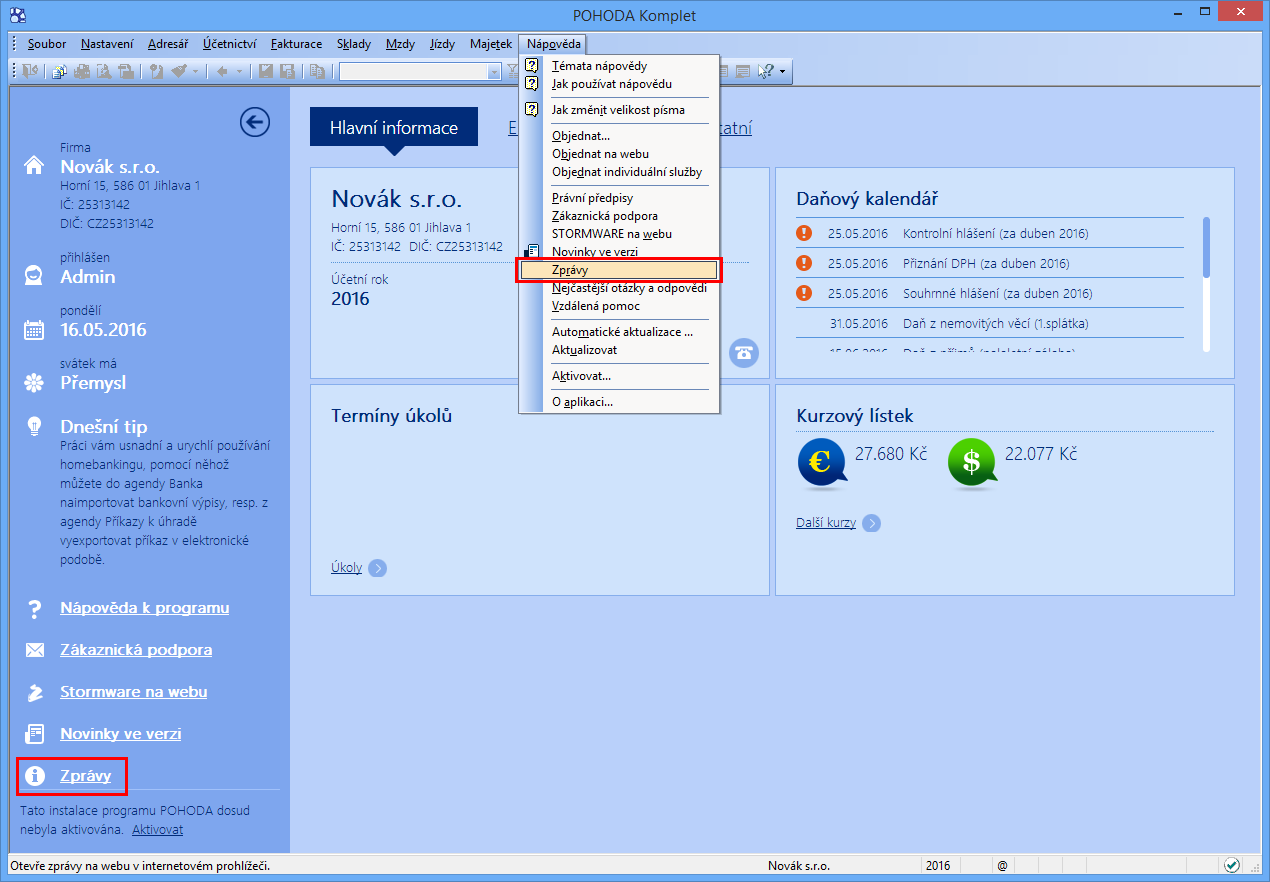This screenshot has width=1270, height=882.
Task: Open the Soubor menu
Action: coord(47,44)
